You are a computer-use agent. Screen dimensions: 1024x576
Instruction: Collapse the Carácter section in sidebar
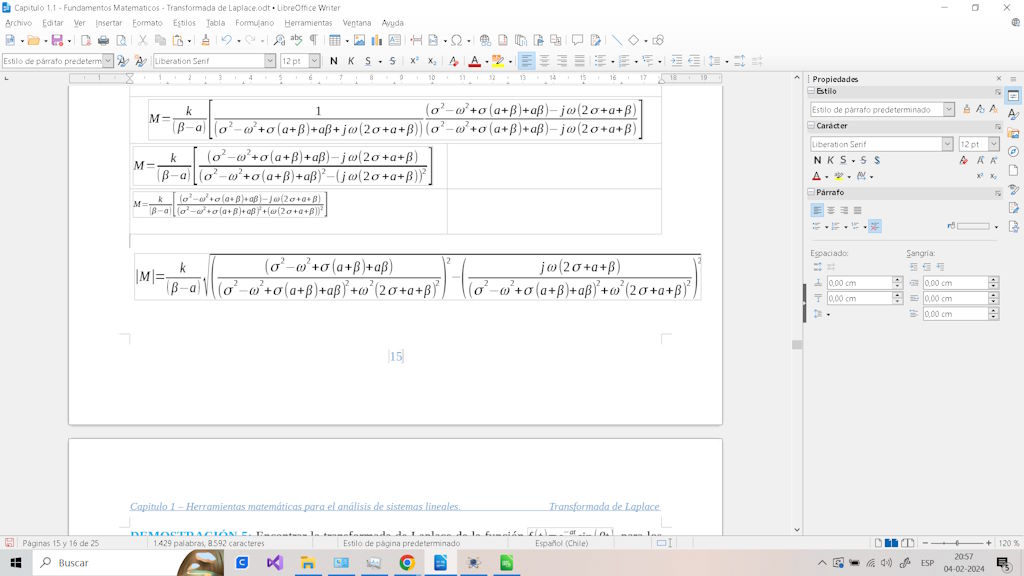pyautogui.click(x=811, y=126)
